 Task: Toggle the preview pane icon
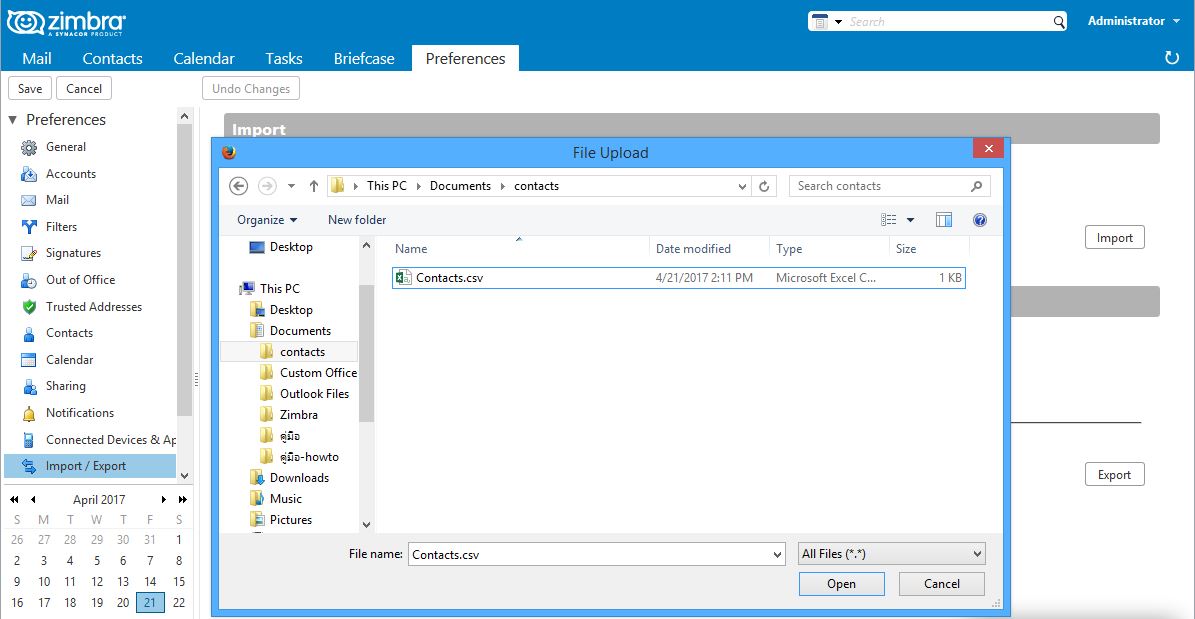point(944,220)
